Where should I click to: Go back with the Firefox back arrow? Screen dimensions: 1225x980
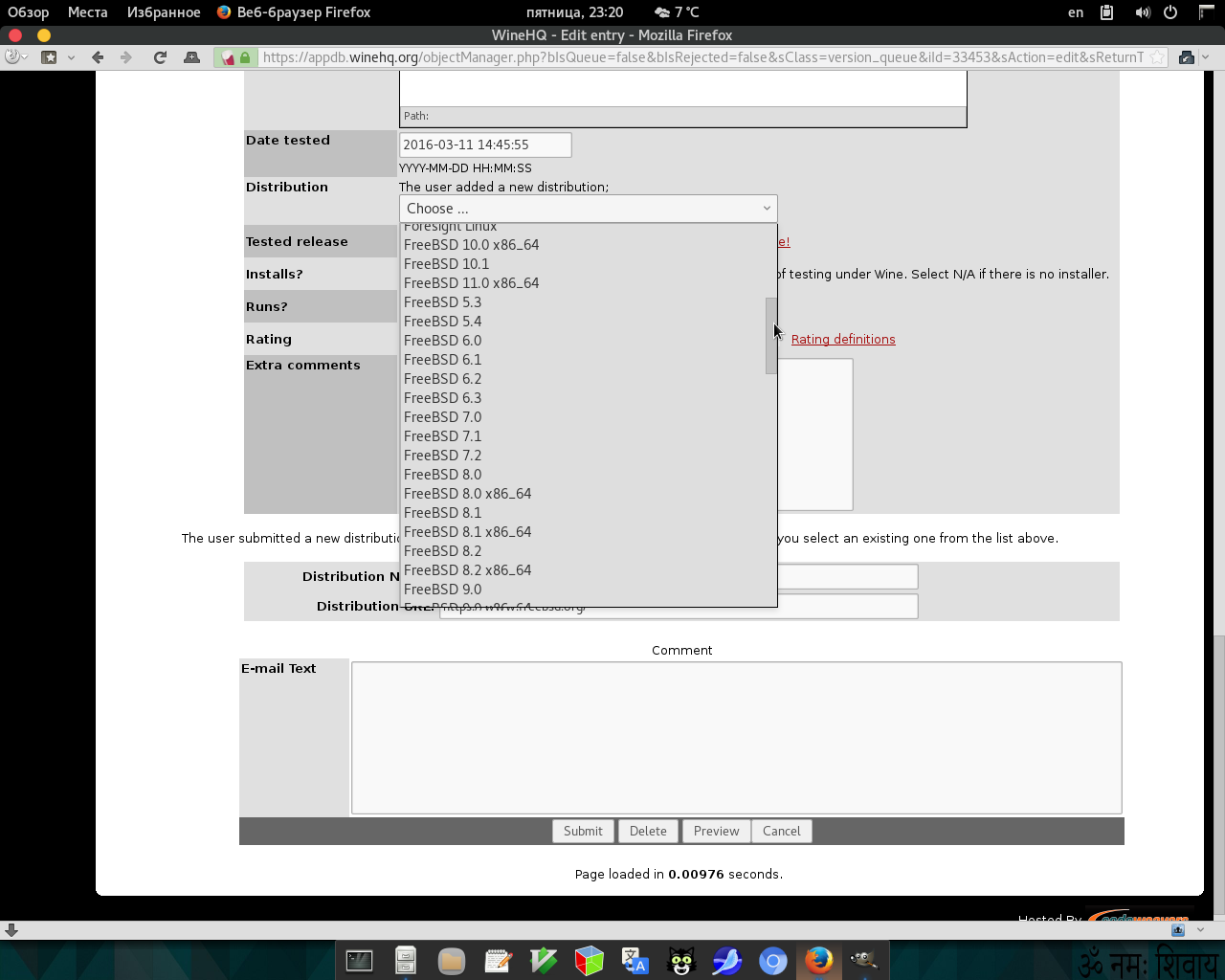(x=98, y=57)
